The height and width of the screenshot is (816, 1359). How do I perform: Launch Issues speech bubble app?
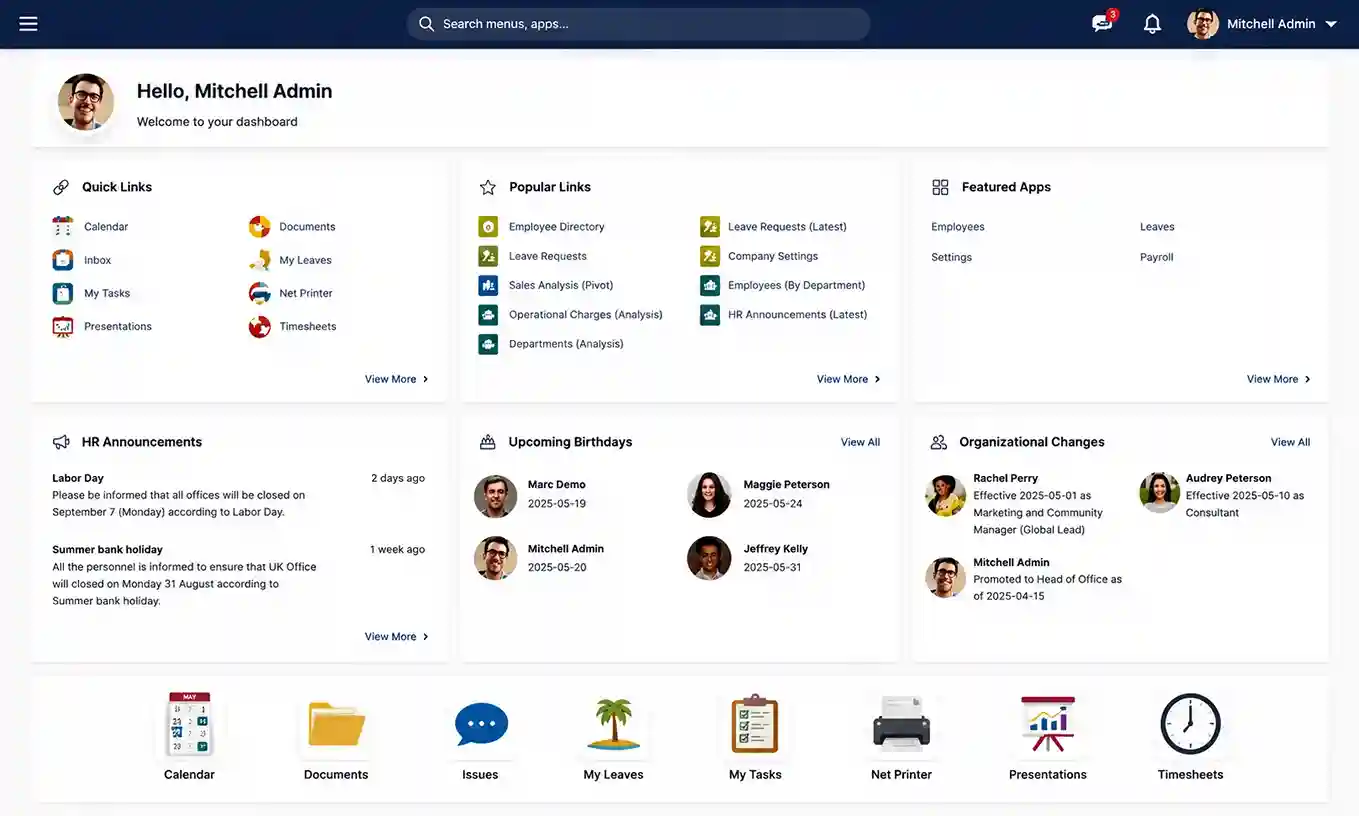480,737
